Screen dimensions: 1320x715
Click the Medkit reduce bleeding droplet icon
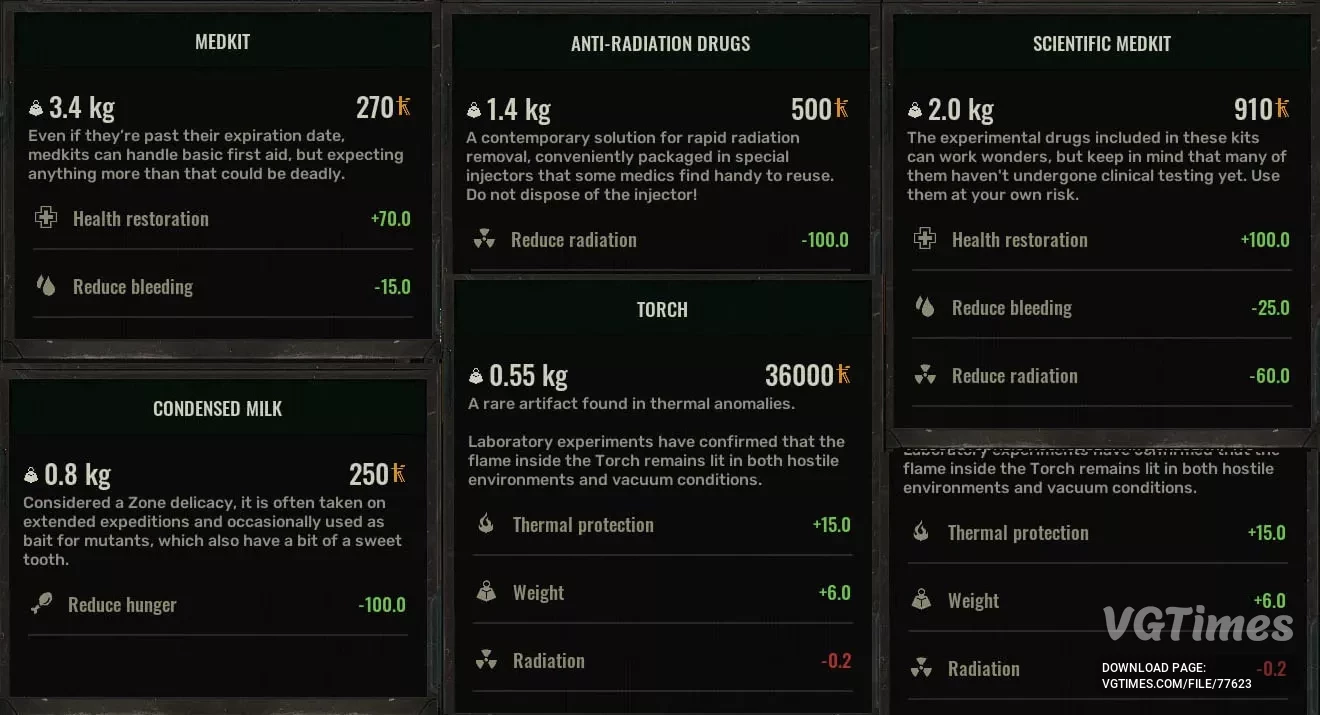tap(46, 286)
